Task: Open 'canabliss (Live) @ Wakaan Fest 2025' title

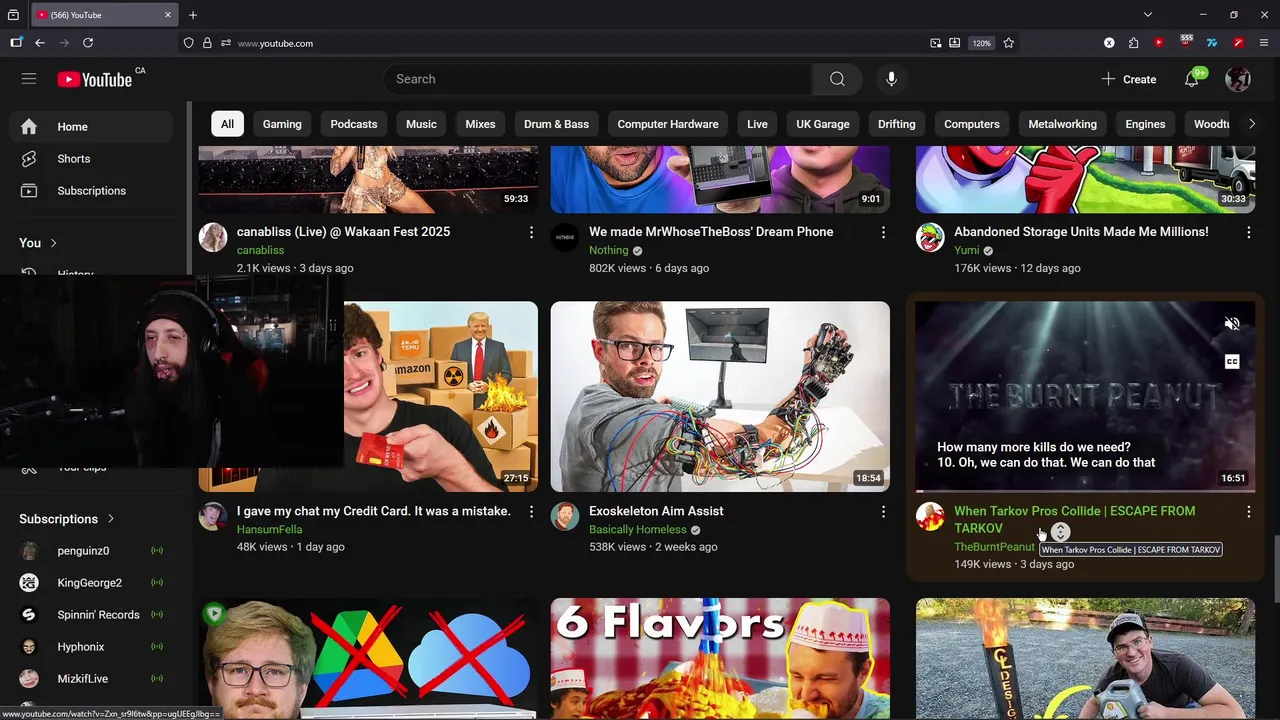Action: click(x=343, y=232)
